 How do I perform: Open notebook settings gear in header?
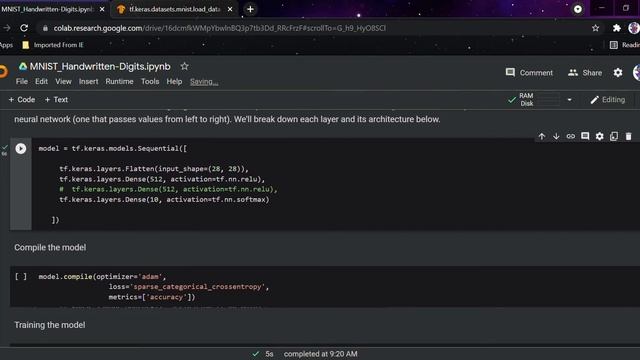click(x=618, y=73)
